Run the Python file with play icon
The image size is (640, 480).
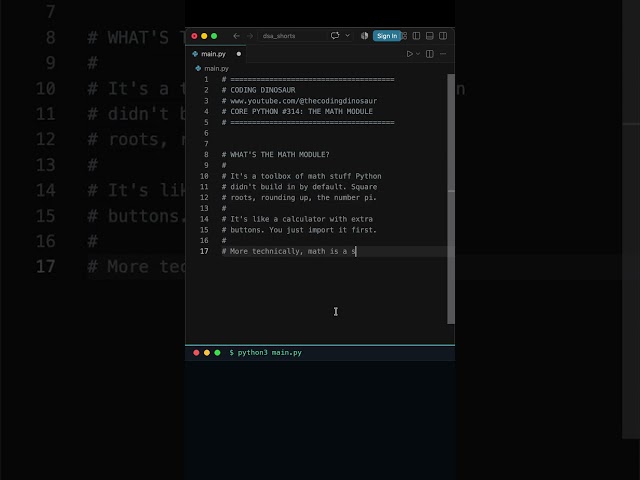[409, 54]
